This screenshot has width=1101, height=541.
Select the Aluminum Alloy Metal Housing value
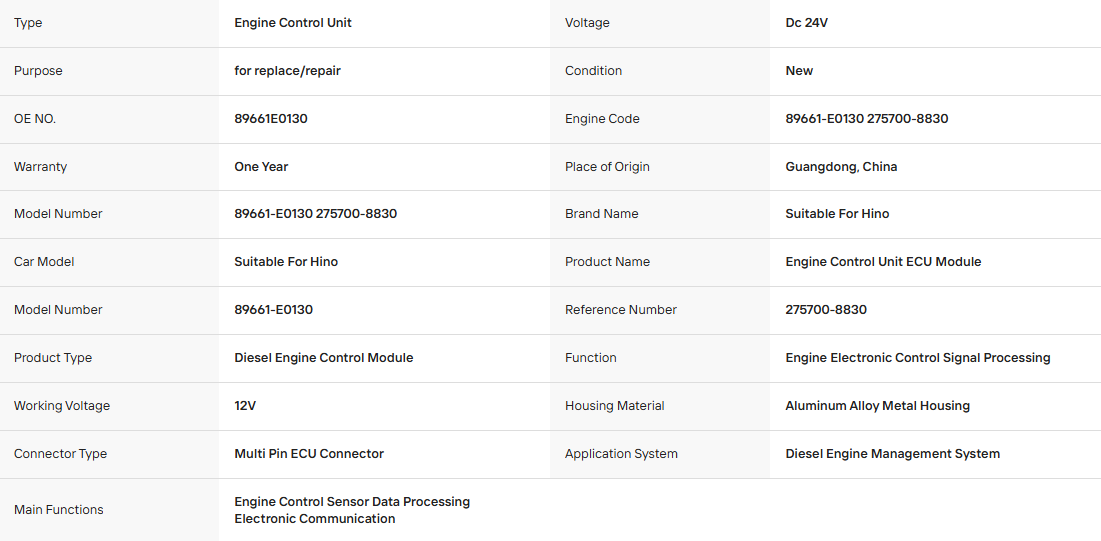(x=878, y=405)
